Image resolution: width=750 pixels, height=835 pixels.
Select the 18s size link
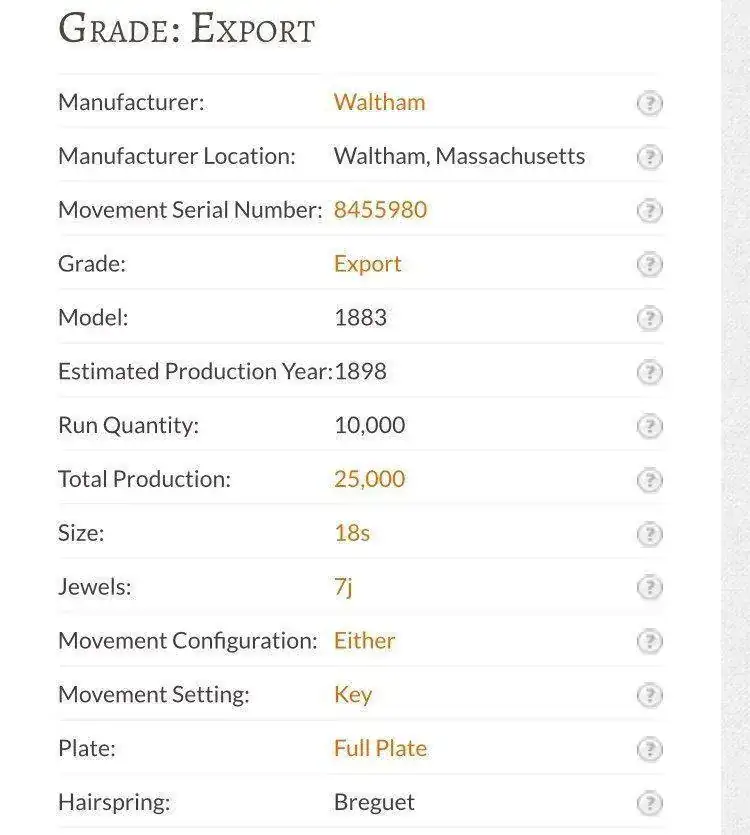[x=352, y=533]
